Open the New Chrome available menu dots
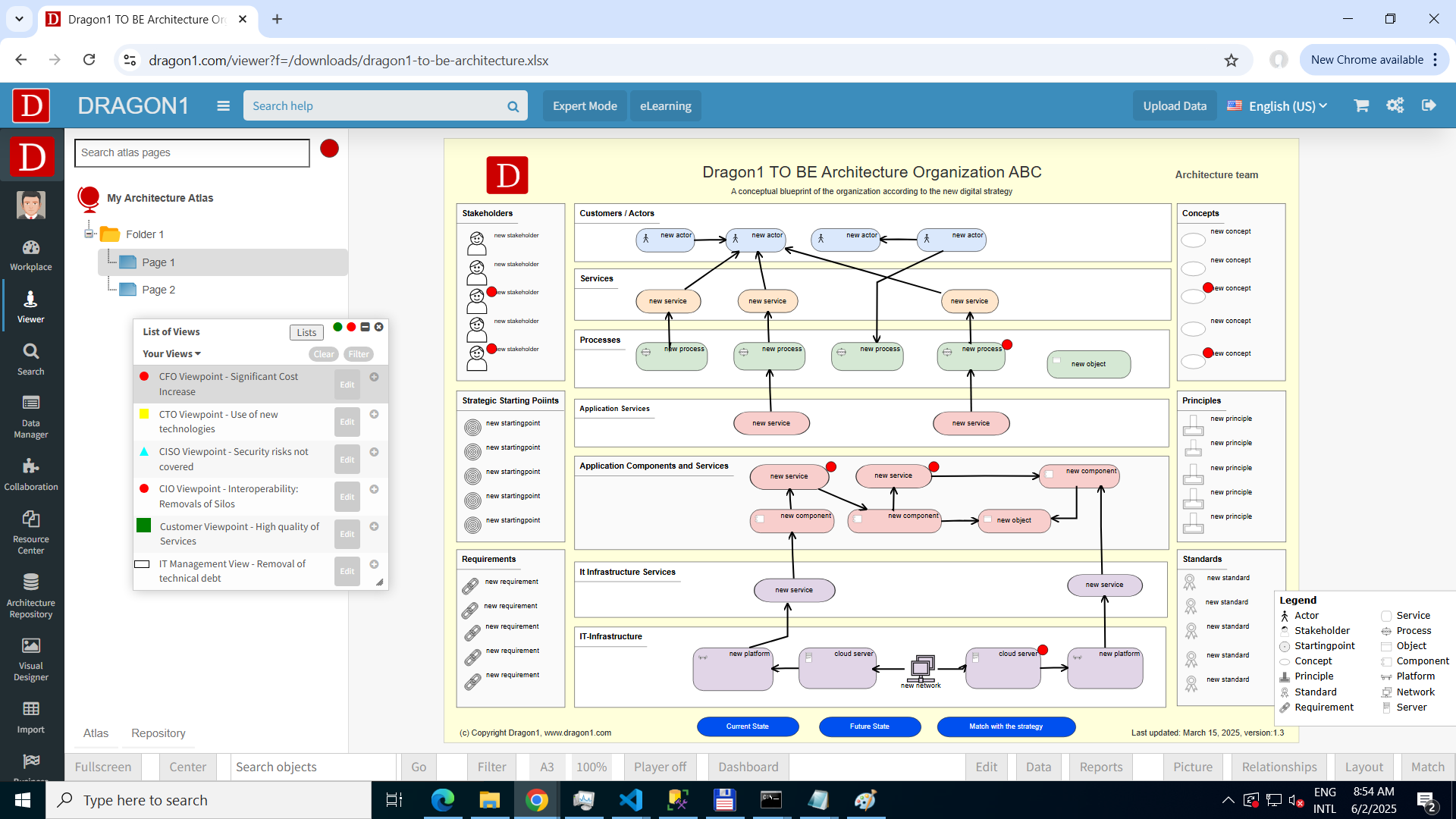 [1436, 60]
